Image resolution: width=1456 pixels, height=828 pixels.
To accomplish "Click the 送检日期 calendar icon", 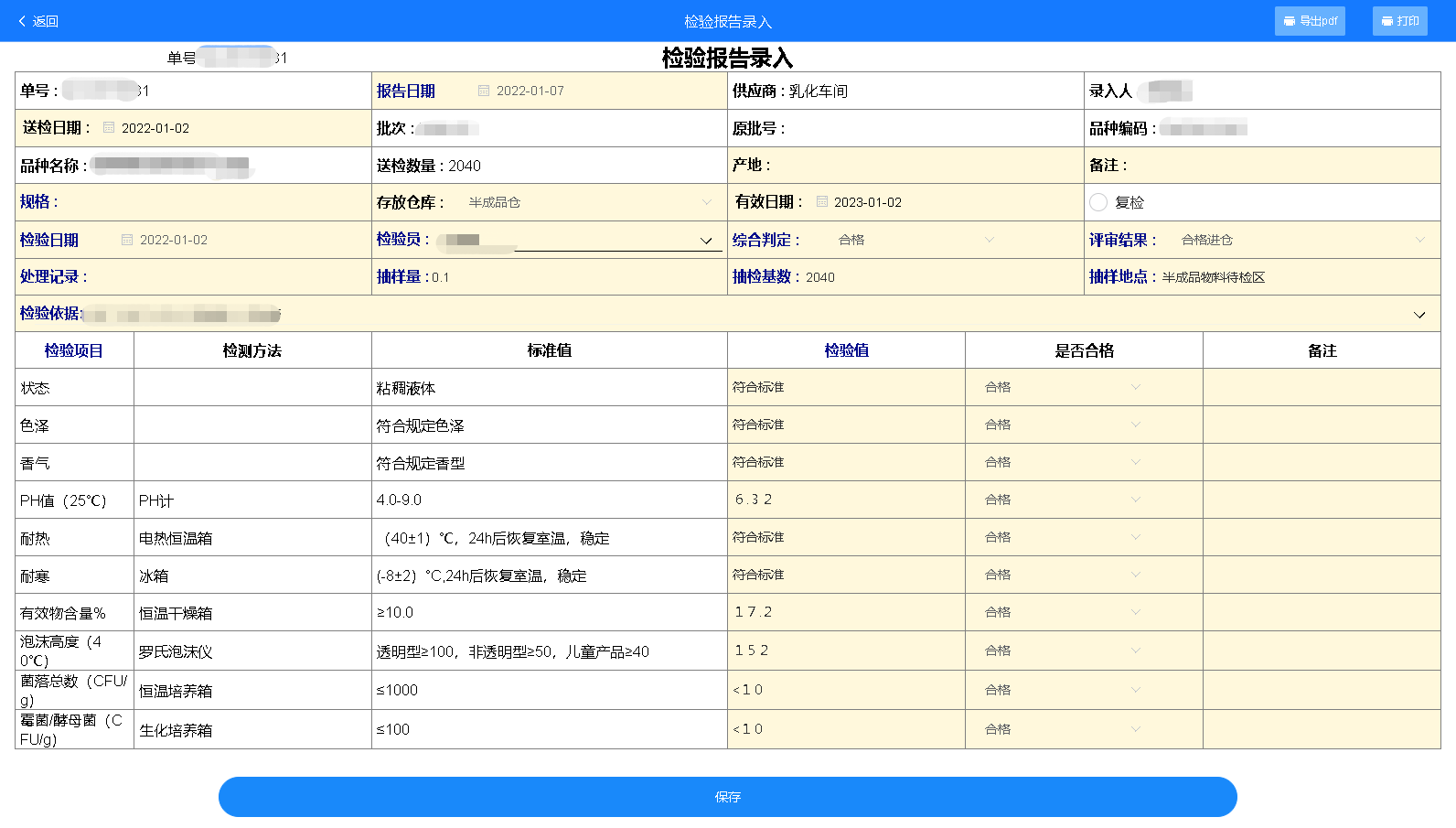I will coord(109,128).
